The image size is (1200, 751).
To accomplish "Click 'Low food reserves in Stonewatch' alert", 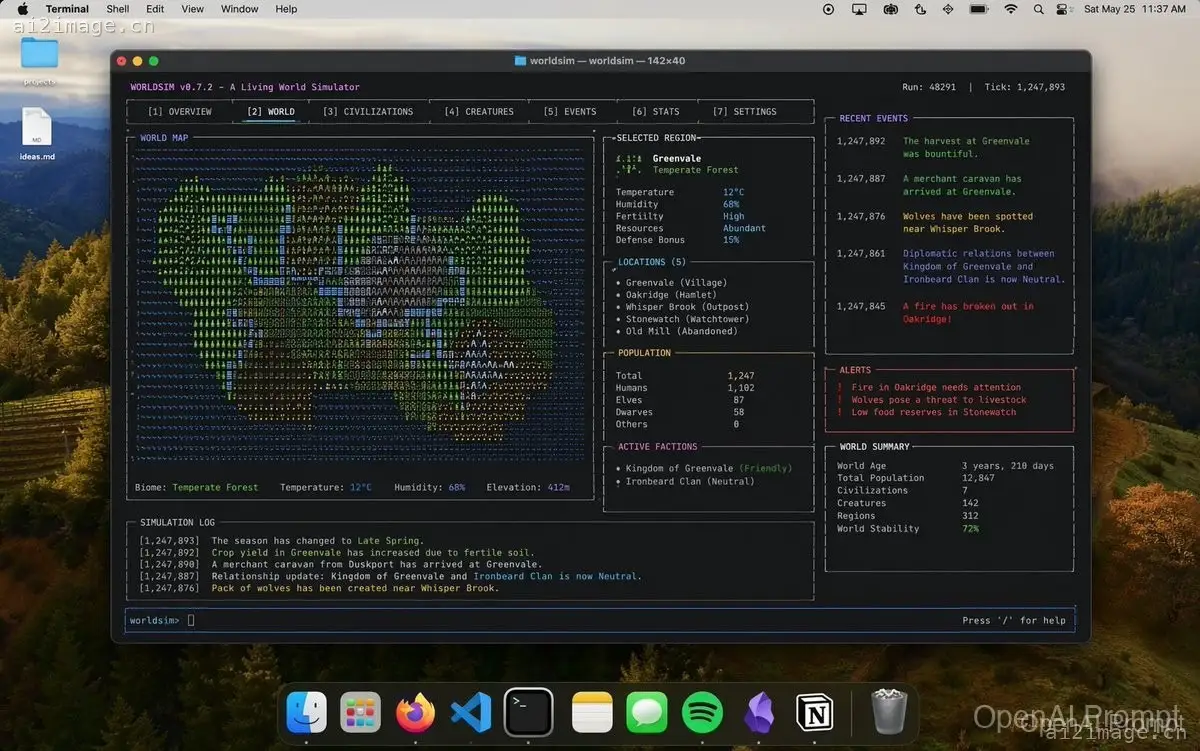I will [933, 412].
